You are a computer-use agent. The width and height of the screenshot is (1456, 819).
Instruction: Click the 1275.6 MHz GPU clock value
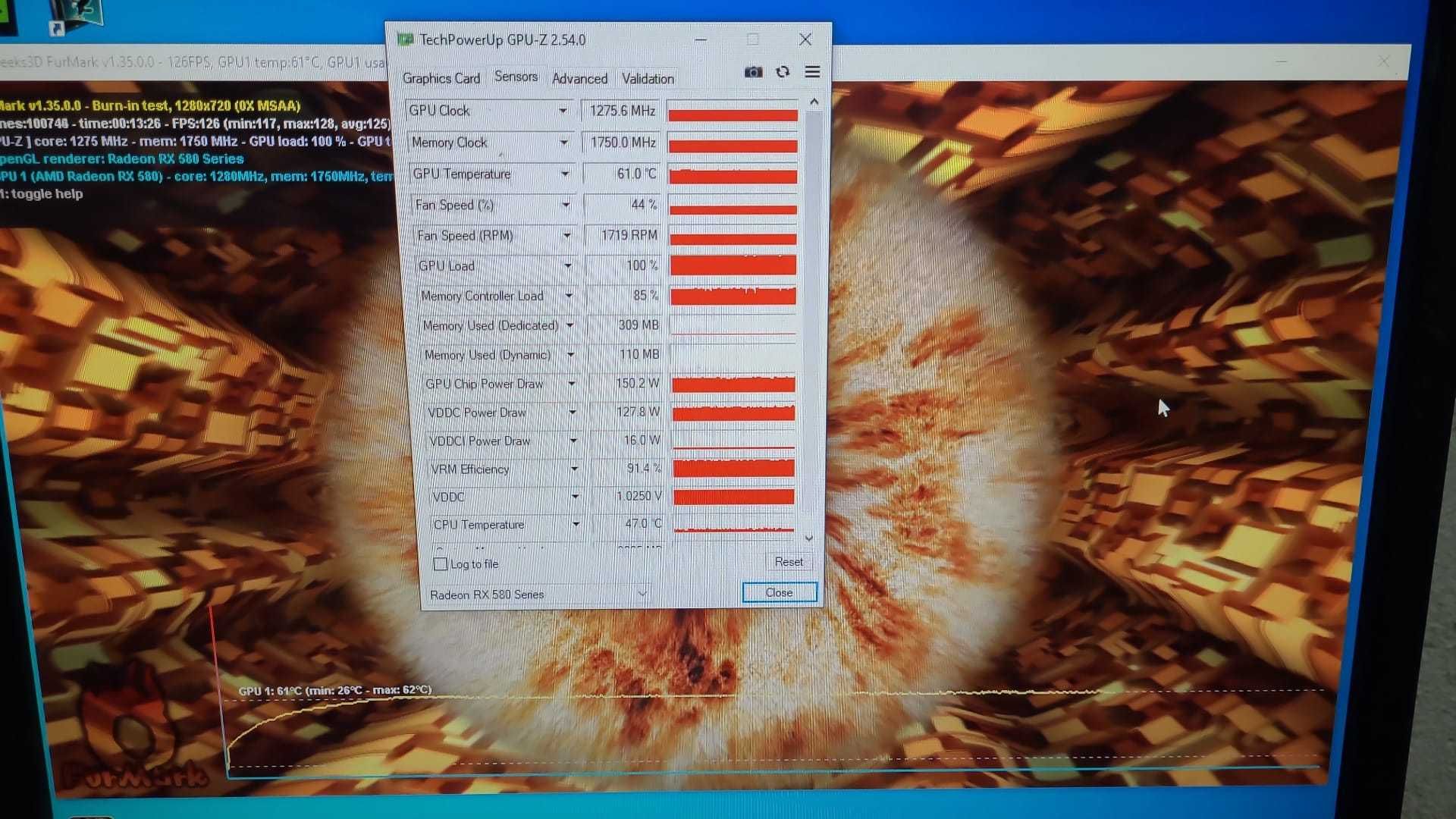pyautogui.click(x=622, y=111)
